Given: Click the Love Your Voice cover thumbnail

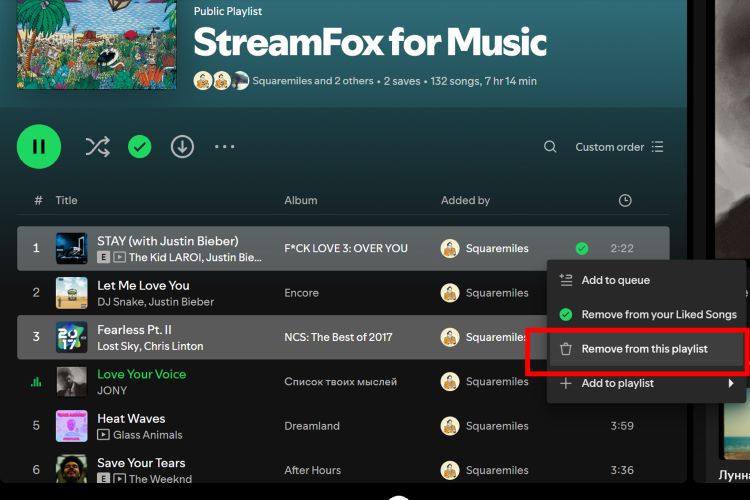Looking at the screenshot, I should point(72,382).
